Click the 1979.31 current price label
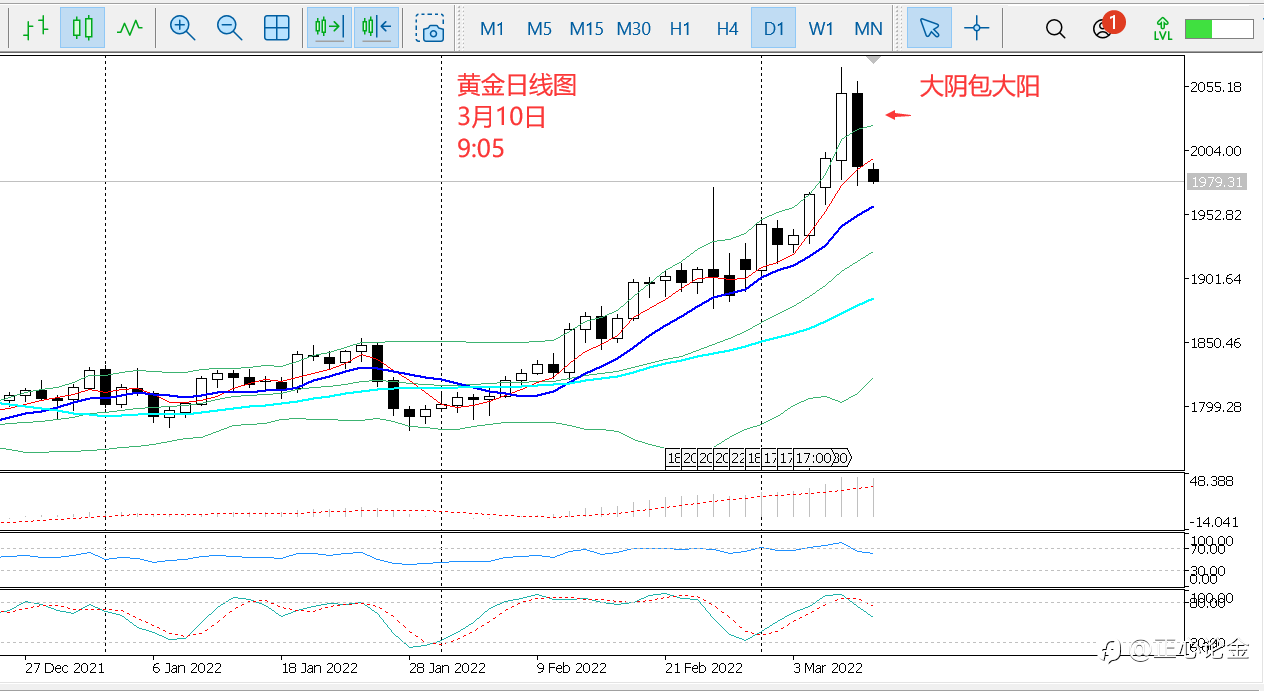 1216,182
